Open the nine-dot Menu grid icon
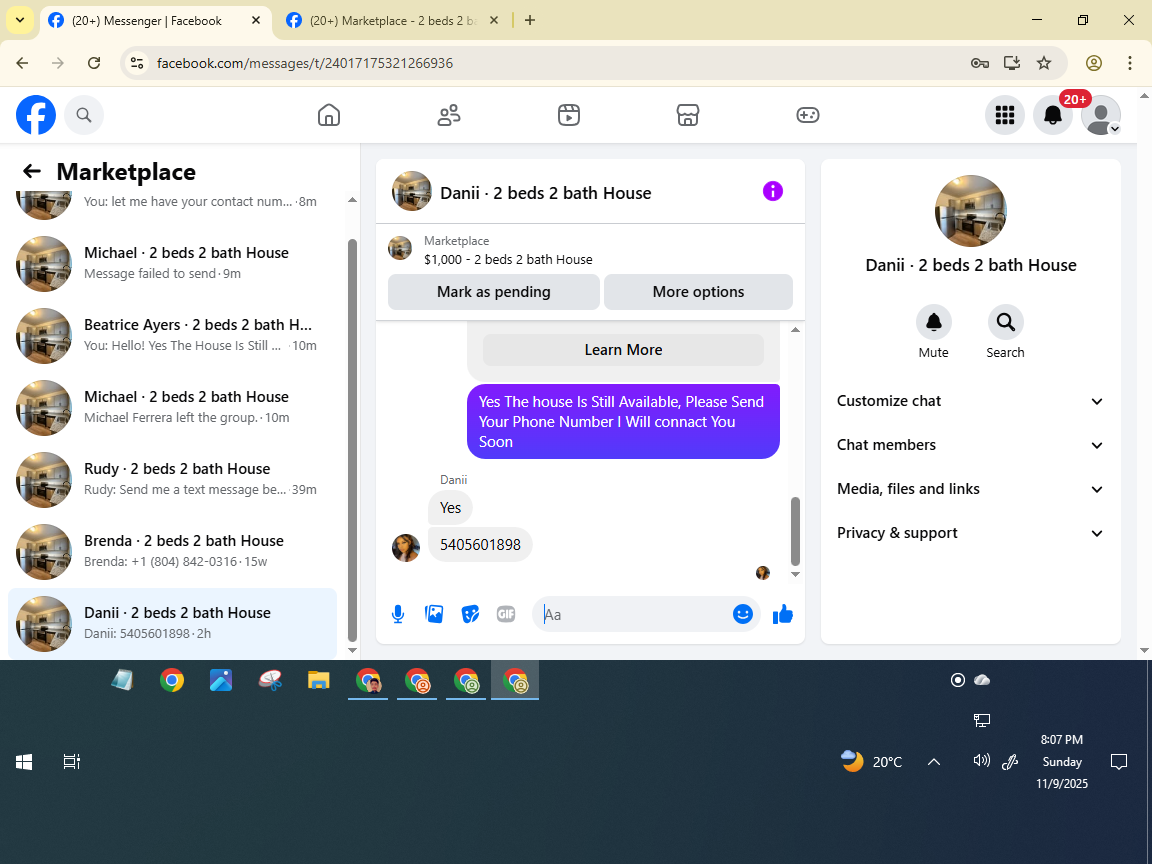This screenshot has width=1152, height=864. 1004,115
